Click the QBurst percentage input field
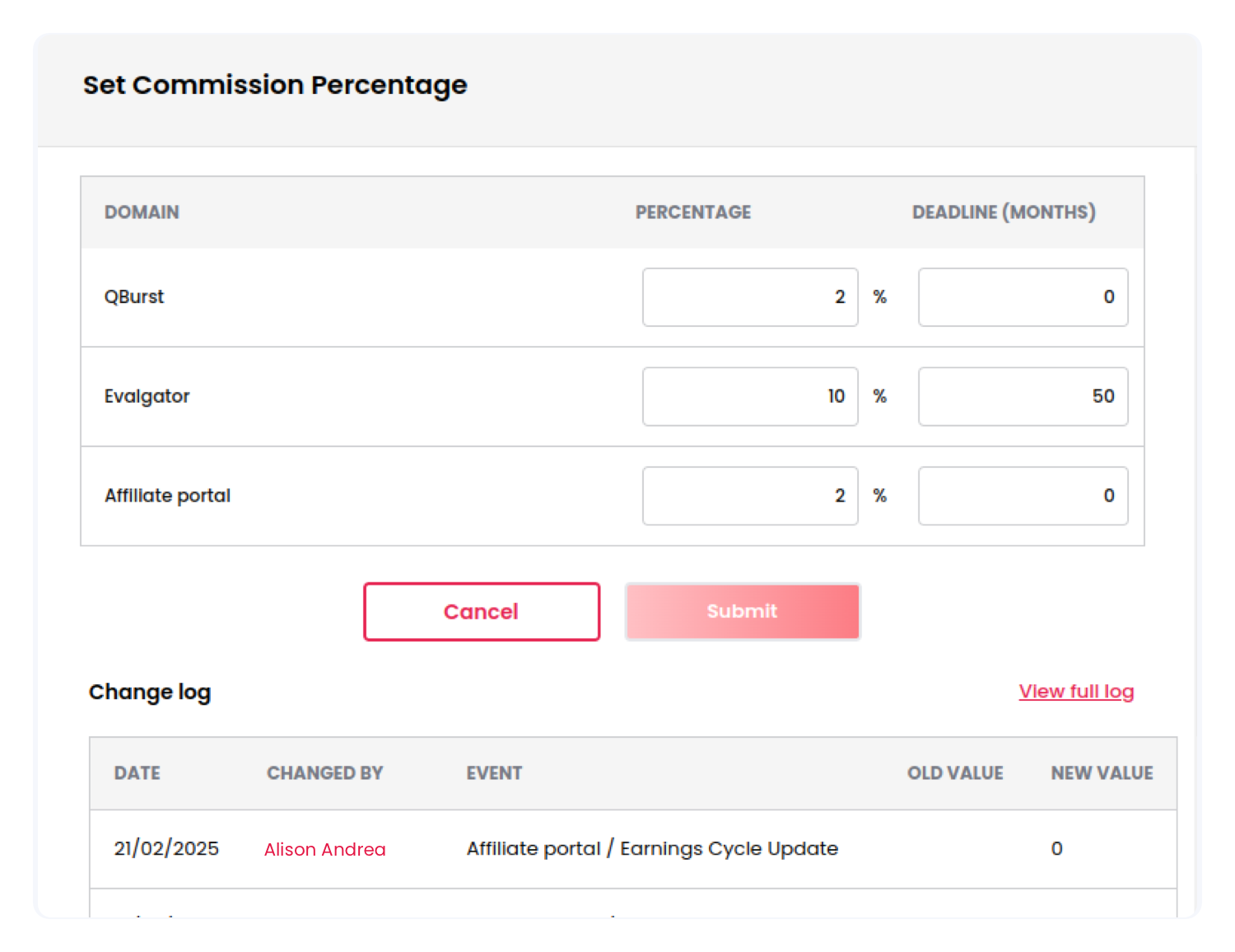 749,297
